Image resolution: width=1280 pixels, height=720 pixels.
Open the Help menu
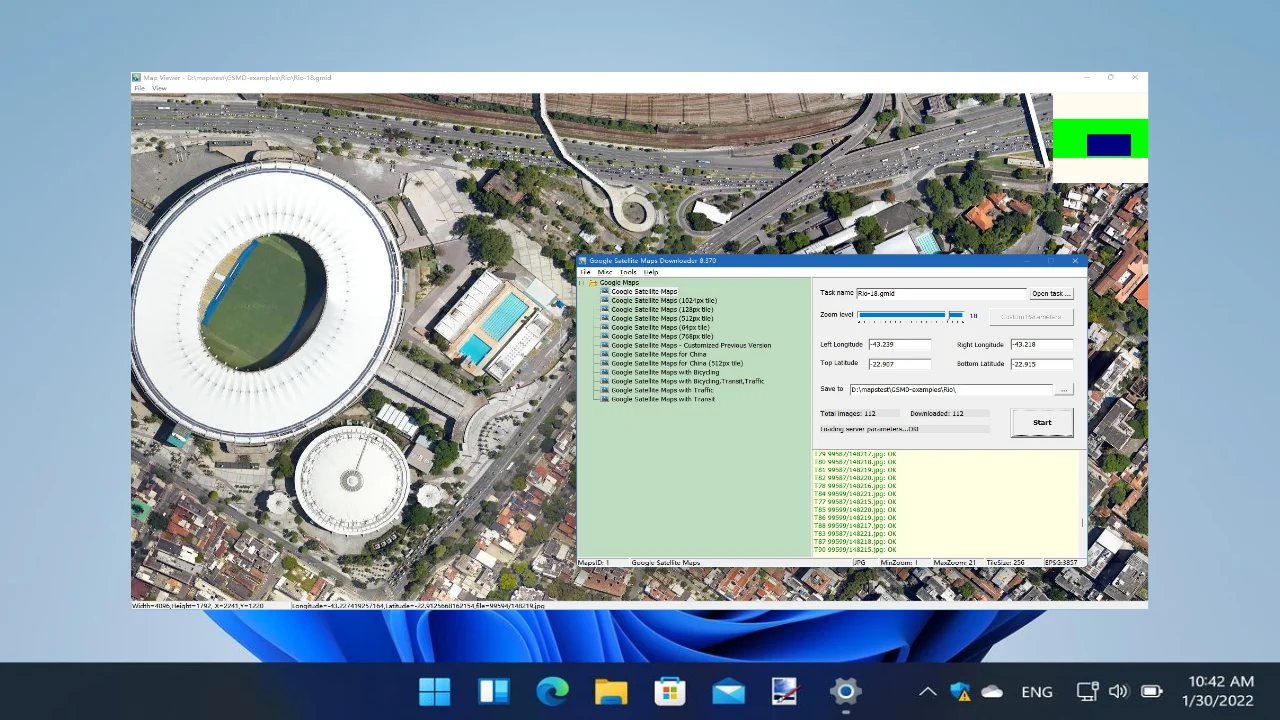point(651,272)
